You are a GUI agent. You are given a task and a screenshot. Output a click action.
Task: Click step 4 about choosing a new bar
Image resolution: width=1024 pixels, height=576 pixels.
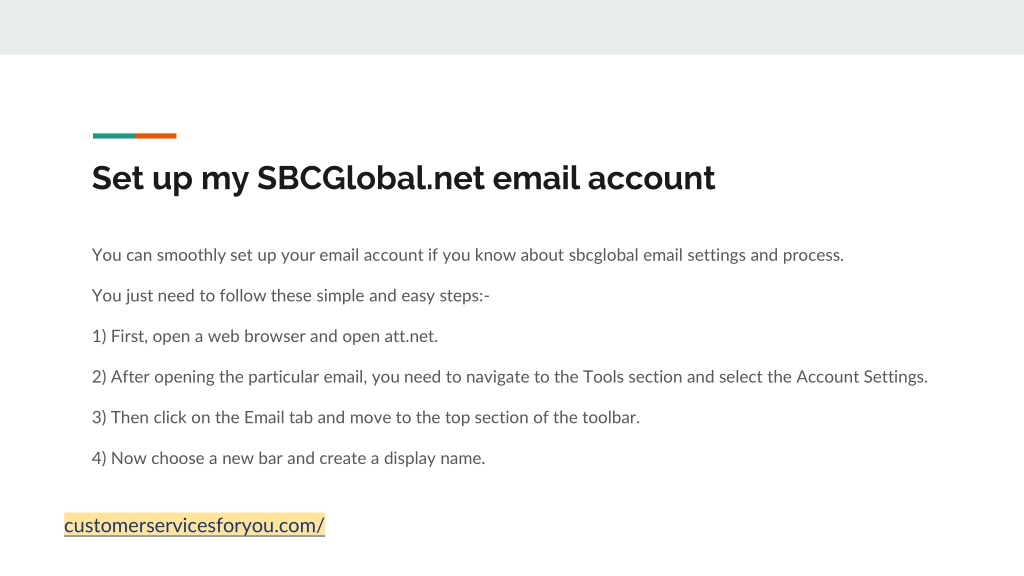coord(289,458)
